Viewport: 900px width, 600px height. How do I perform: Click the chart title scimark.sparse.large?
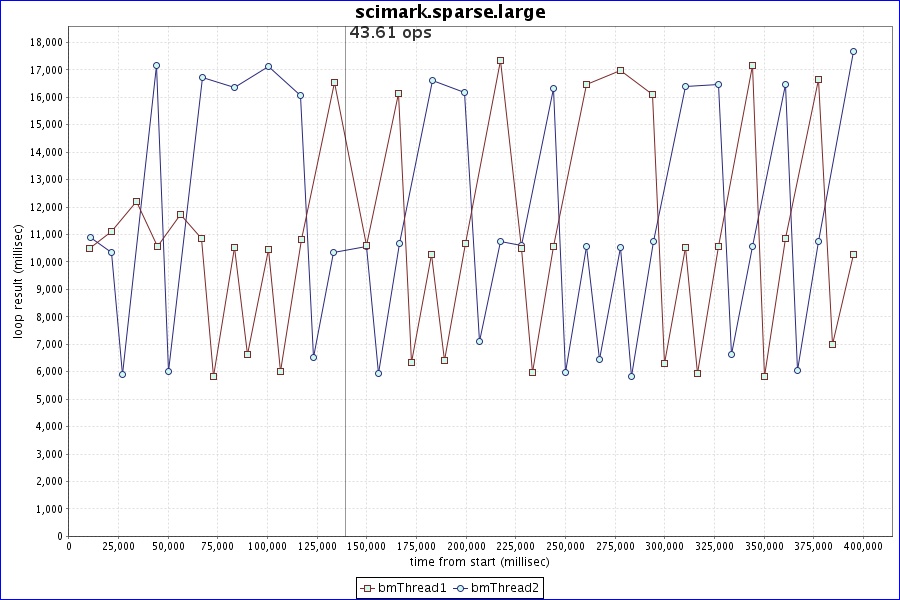pos(450,12)
